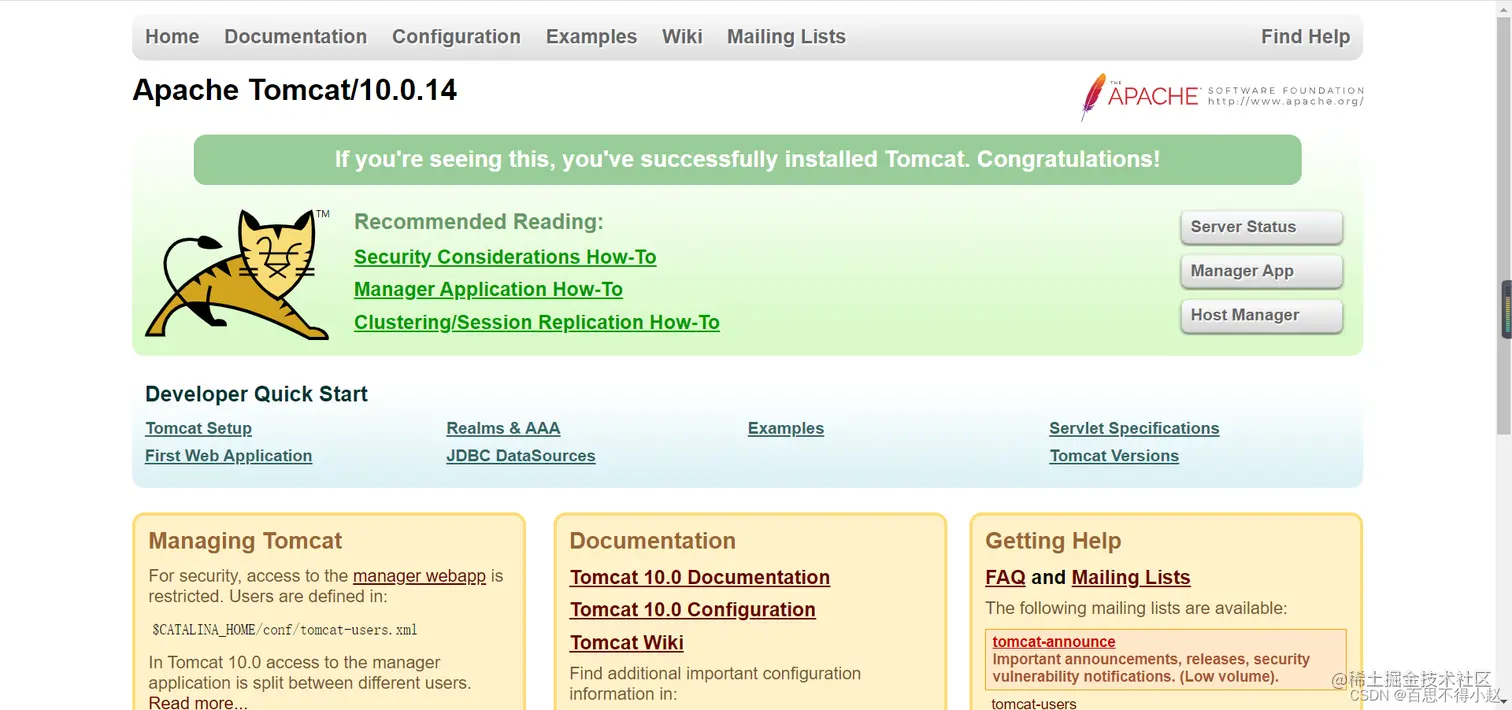Screen dimensions: 1512x710
Task: Open the Manager App button
Action: [1261, 271]
